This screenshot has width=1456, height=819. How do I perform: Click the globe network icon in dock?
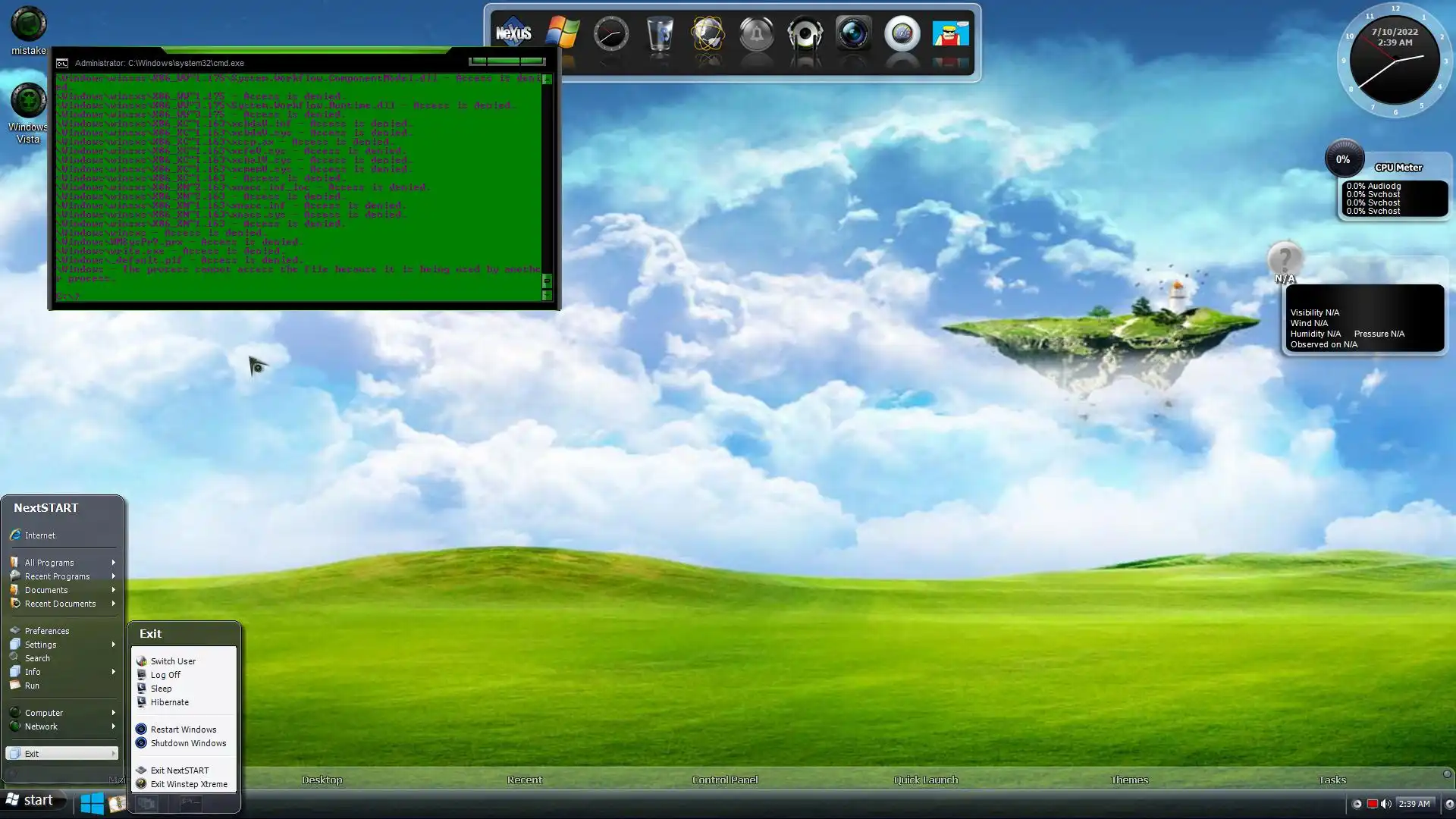coord(708,34)
